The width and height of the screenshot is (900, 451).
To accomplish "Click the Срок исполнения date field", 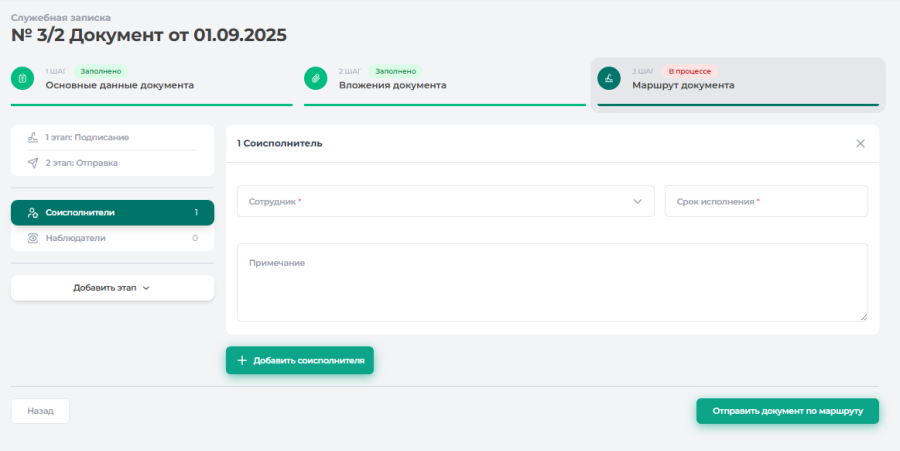I will tap(766, 201).
